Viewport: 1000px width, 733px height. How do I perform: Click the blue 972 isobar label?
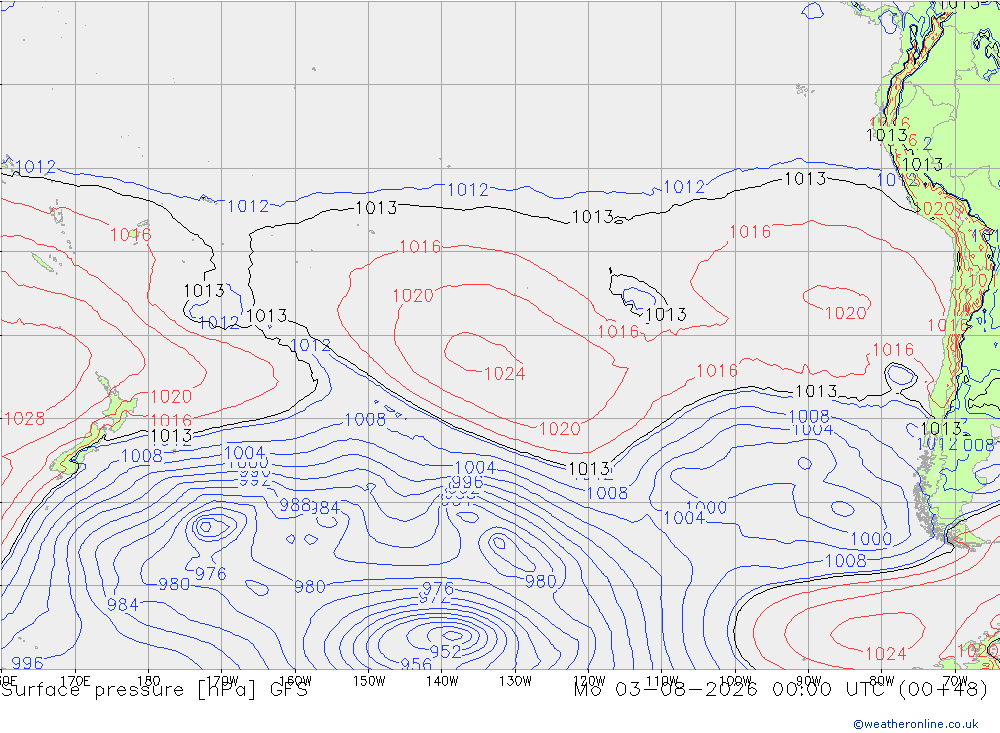tap(434, 598)
